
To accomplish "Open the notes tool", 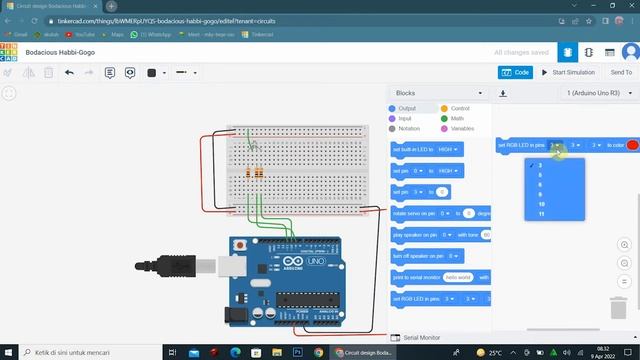I will click(110, 73).
